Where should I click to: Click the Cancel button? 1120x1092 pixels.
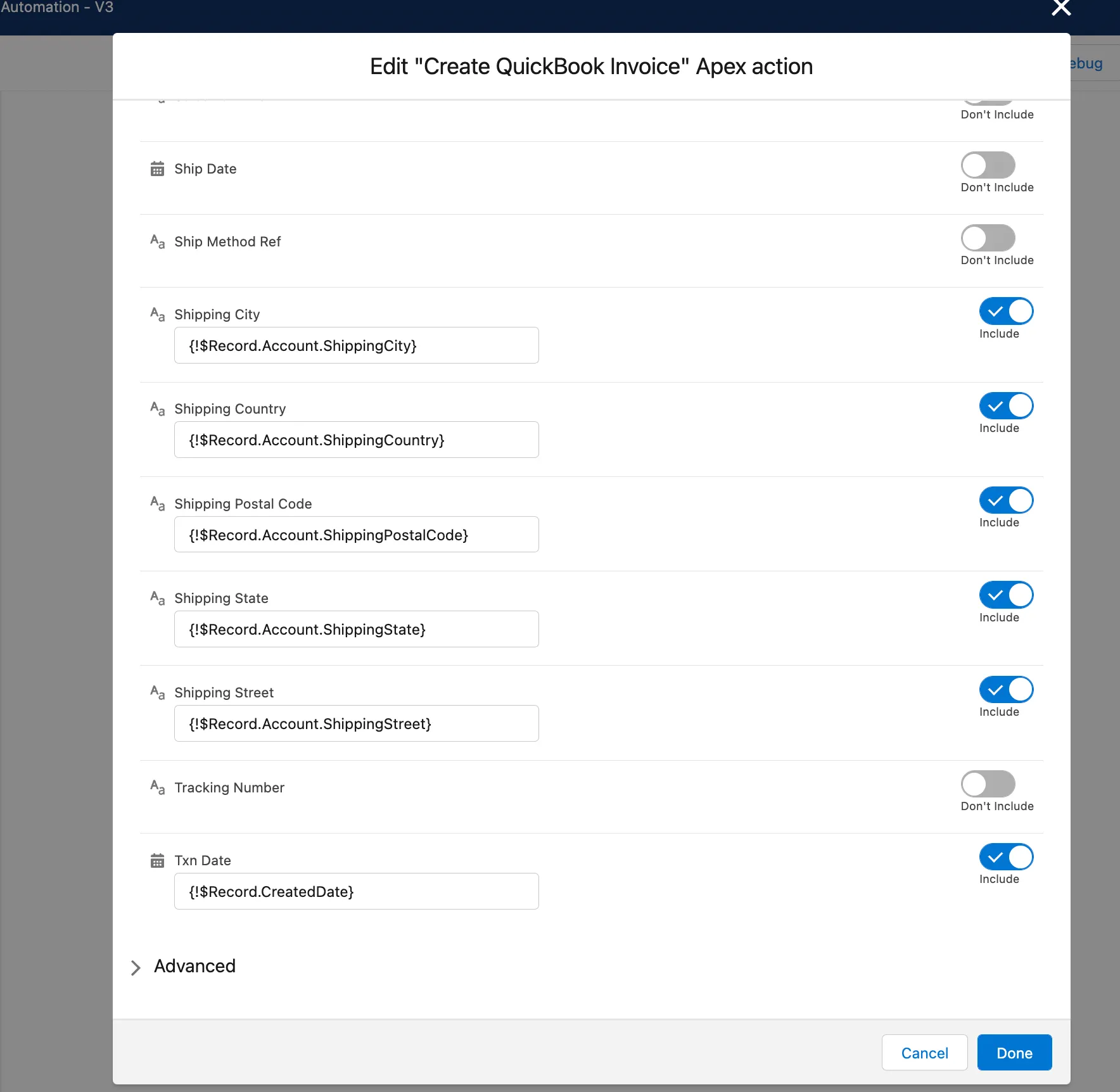pyautogui.click(x=924, y=1053)
